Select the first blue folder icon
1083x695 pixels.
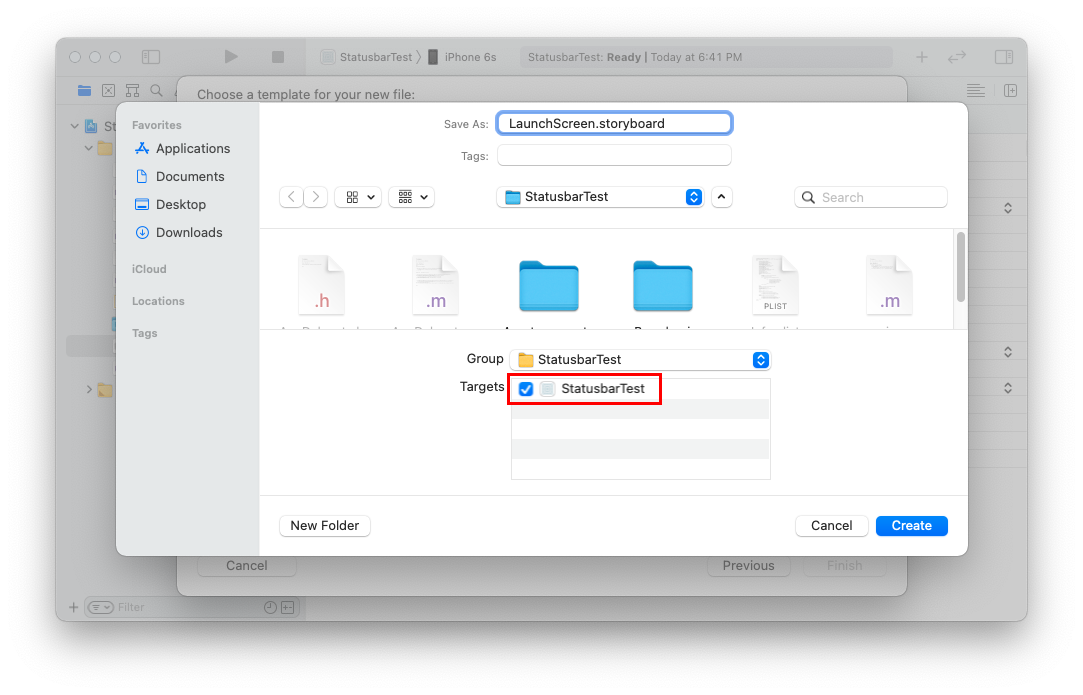pyautogui.click(x=548, y=286)
